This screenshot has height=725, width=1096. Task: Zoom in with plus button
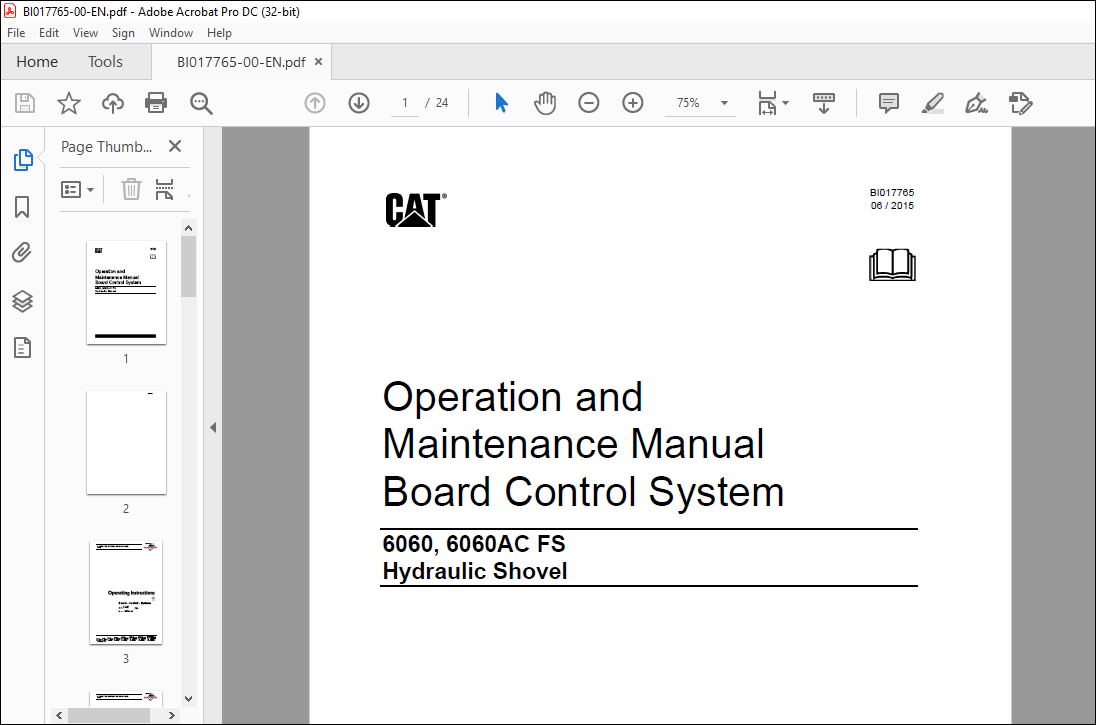pyautogui.click(x=633, y=103)
